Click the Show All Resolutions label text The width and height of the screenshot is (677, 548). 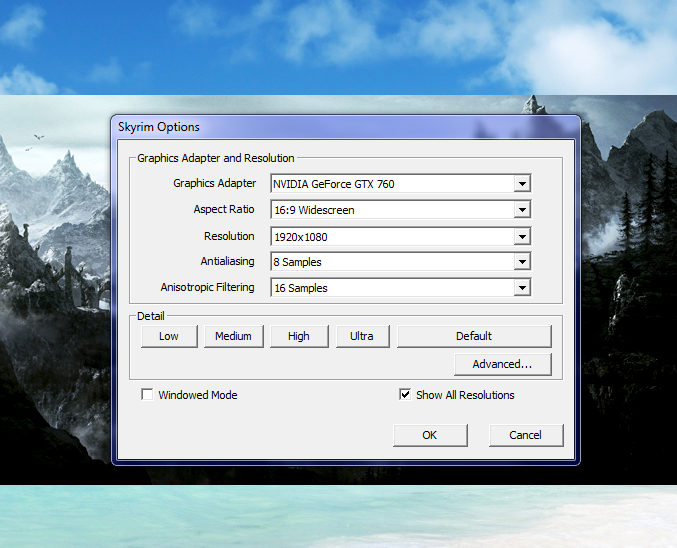465,395
